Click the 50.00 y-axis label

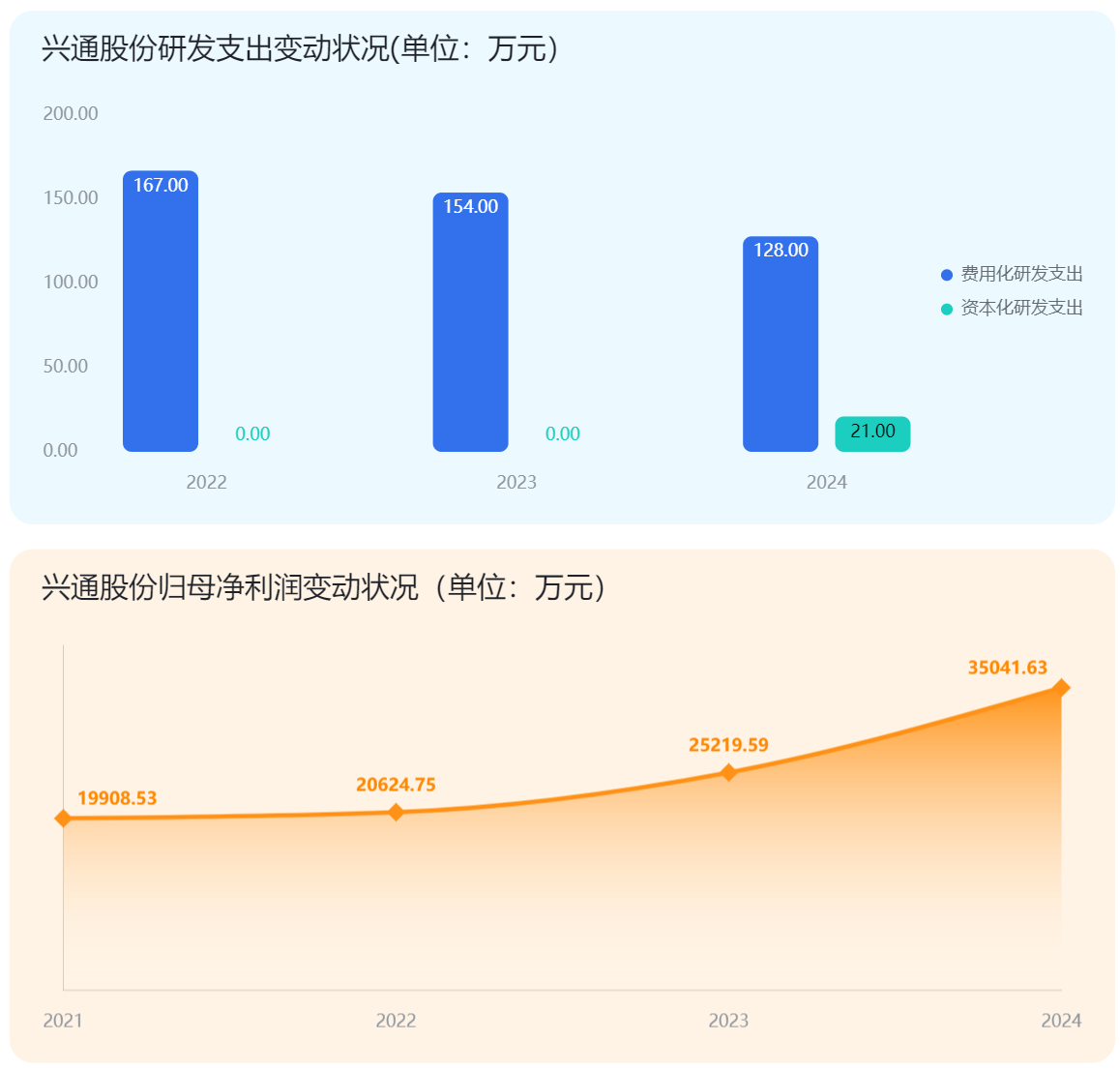(x=66, y=367)
